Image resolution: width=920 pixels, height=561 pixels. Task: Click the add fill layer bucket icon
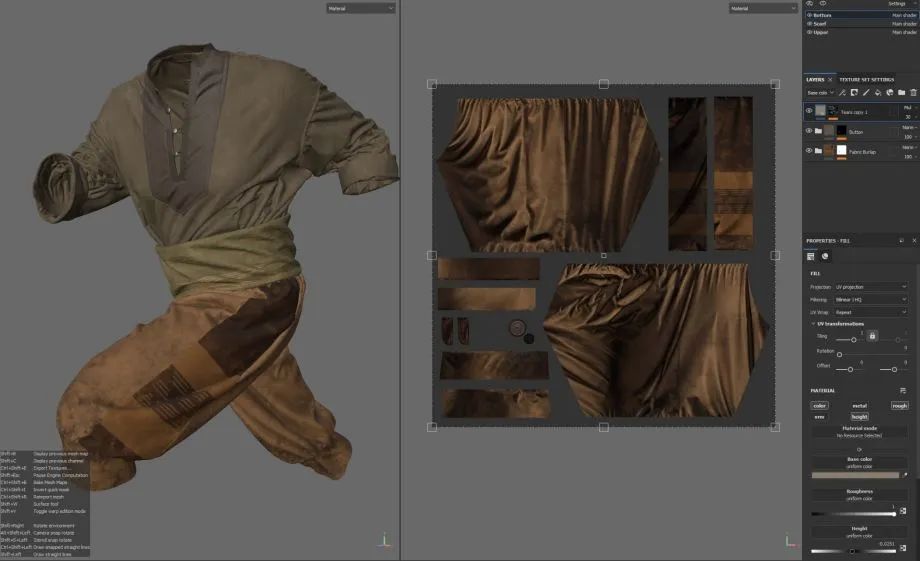coord(877,93)
